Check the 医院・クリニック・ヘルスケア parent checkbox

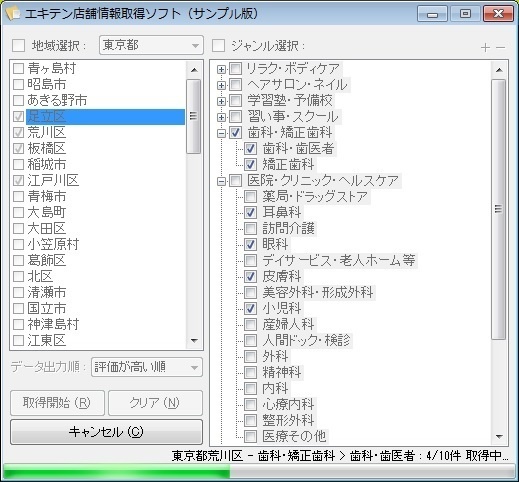(235, 181)
